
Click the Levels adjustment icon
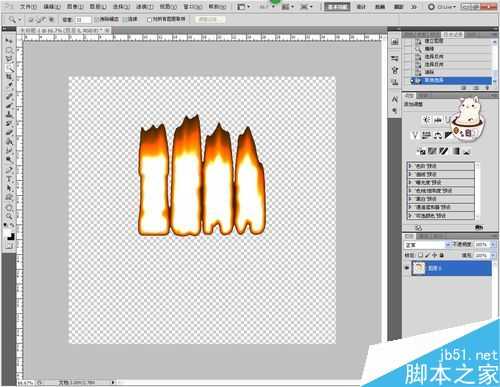(438, 120)
